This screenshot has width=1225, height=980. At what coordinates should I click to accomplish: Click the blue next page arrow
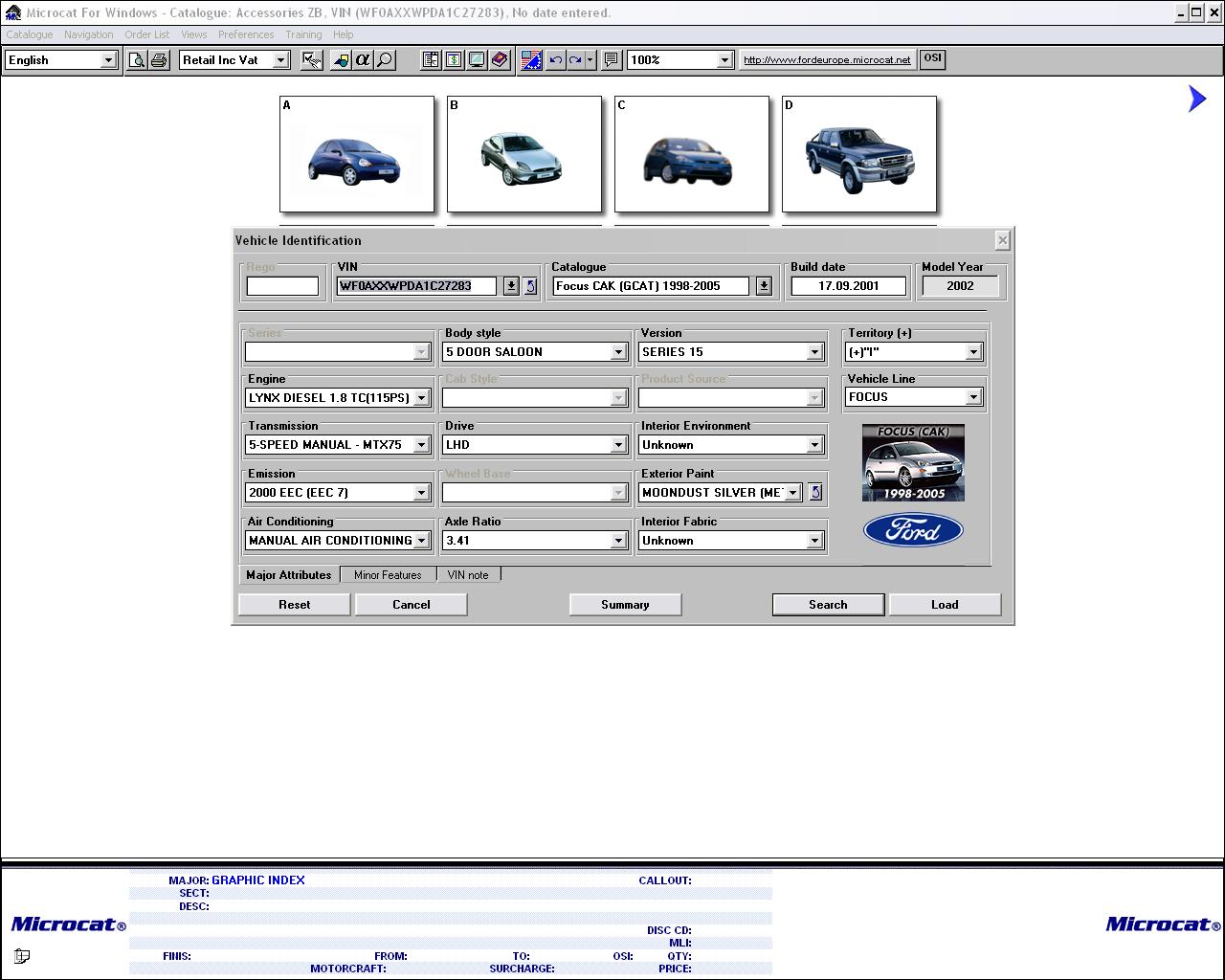(1197, 99)
